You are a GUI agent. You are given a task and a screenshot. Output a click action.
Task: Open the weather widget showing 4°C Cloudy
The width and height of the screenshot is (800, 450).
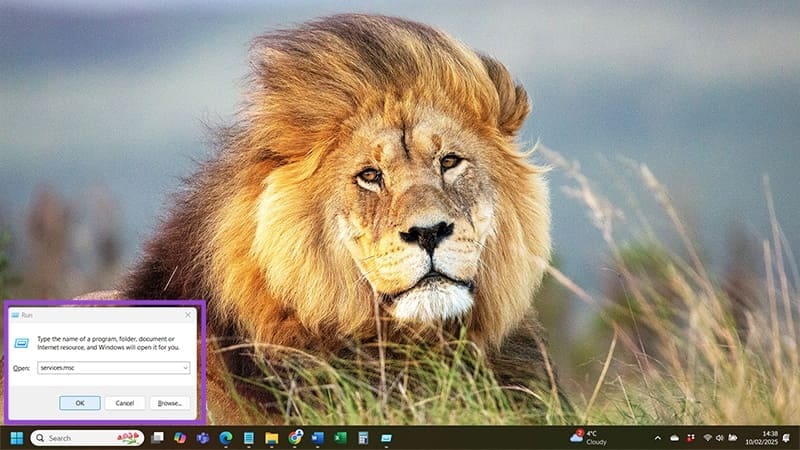[589, 437]
